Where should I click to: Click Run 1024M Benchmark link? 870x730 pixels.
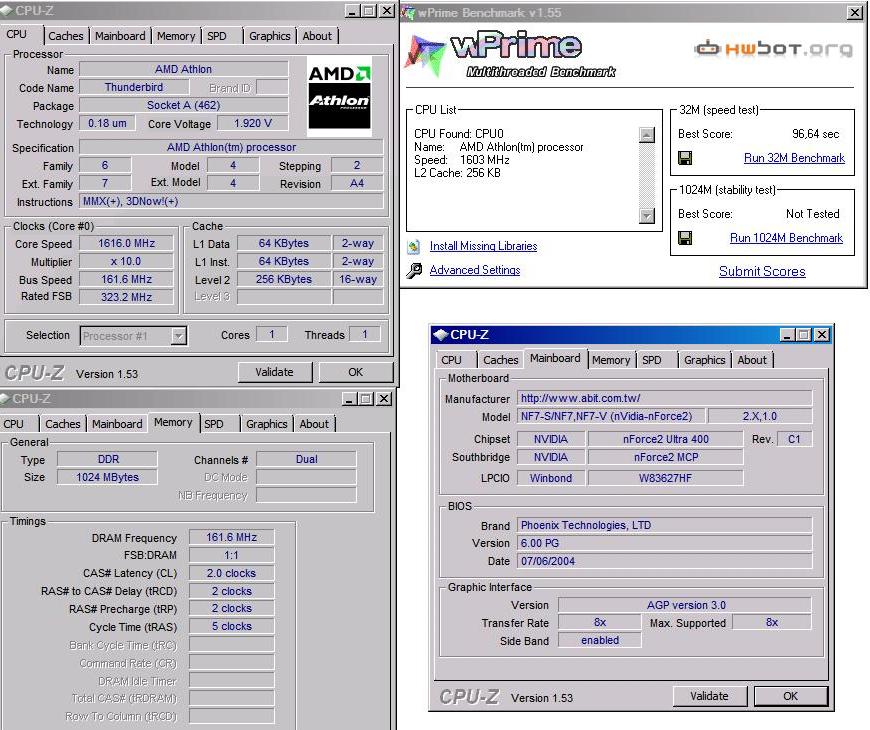[786, 238]
